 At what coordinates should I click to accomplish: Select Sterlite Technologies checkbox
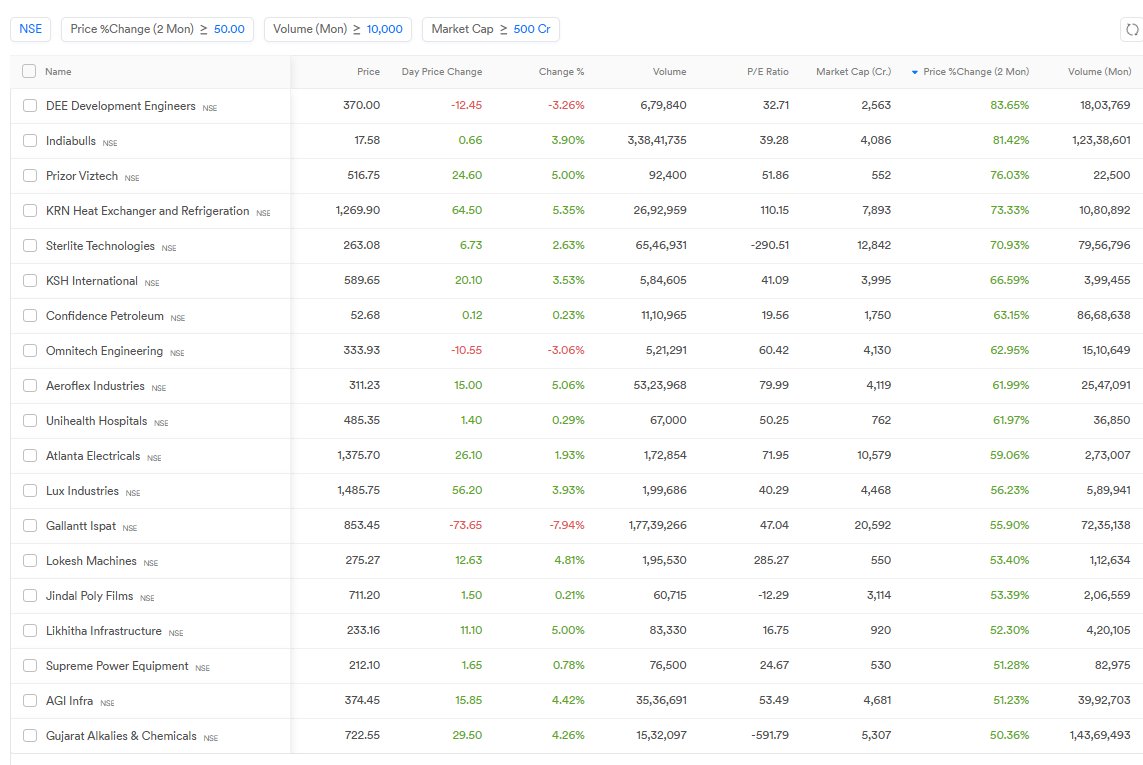[30, 246]
